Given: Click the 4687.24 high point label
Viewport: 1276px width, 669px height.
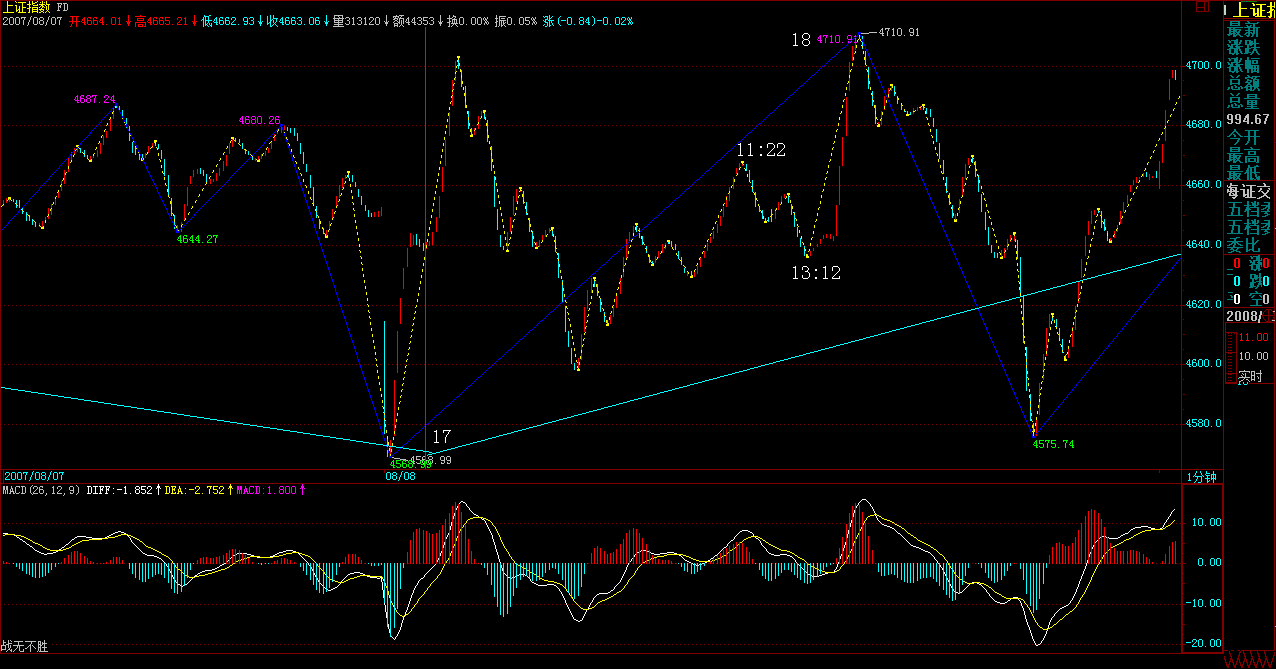Looking at the screenshot, I should tap(94, 100).
